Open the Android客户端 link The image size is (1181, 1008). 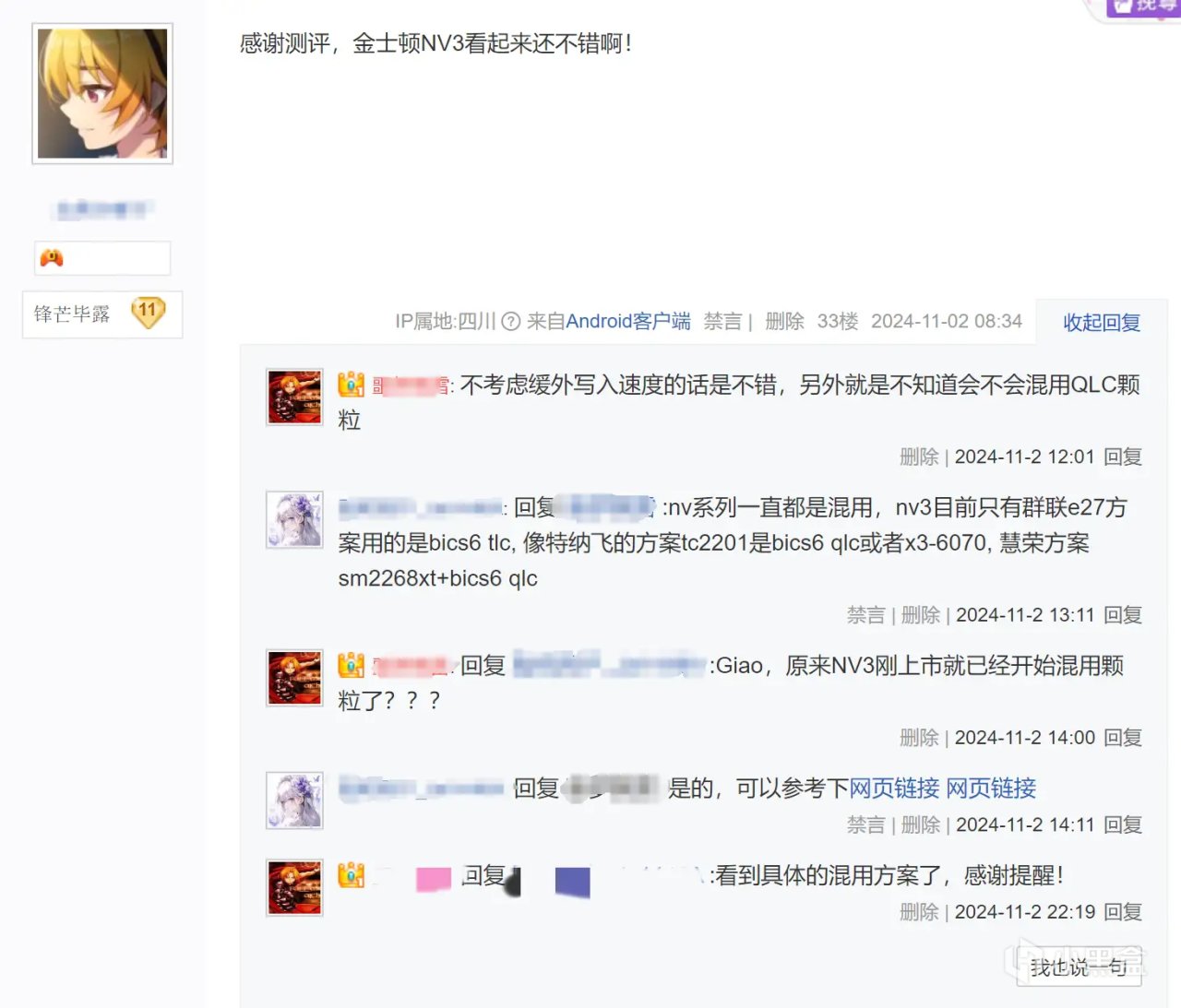point(627,321)
